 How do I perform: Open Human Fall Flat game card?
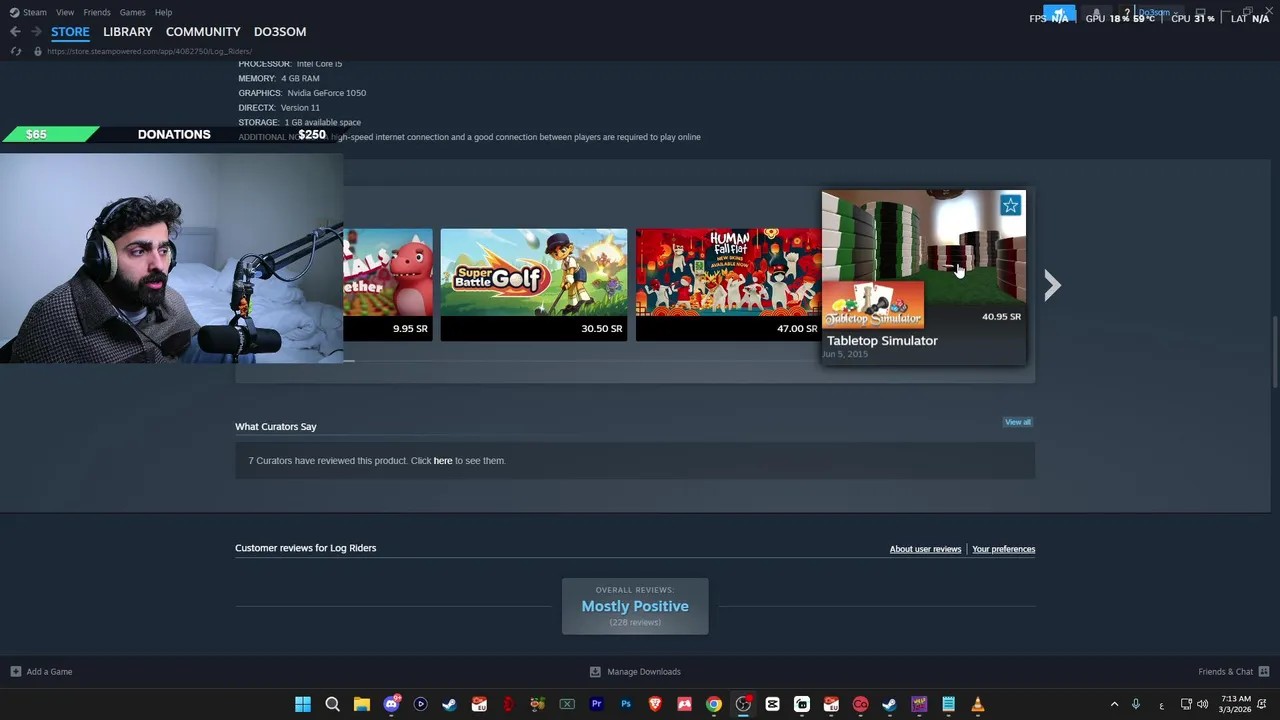click(x=728, y=285)
